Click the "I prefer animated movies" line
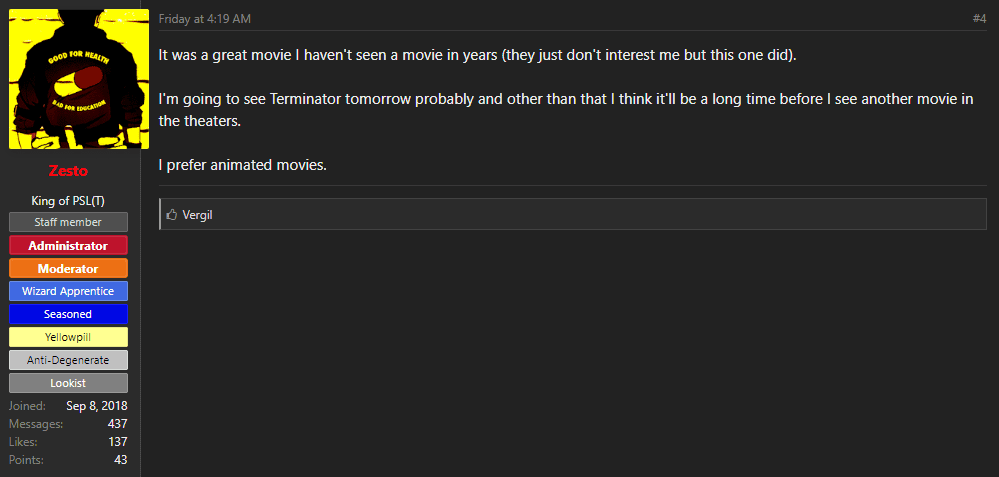Screen dimensions: 999x477 coord(243,165)
